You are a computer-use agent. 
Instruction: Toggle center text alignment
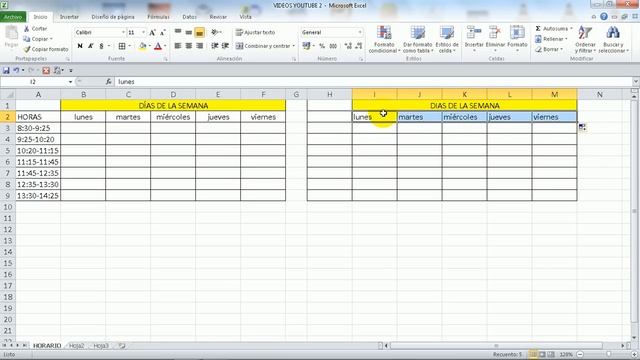[189, 46]
